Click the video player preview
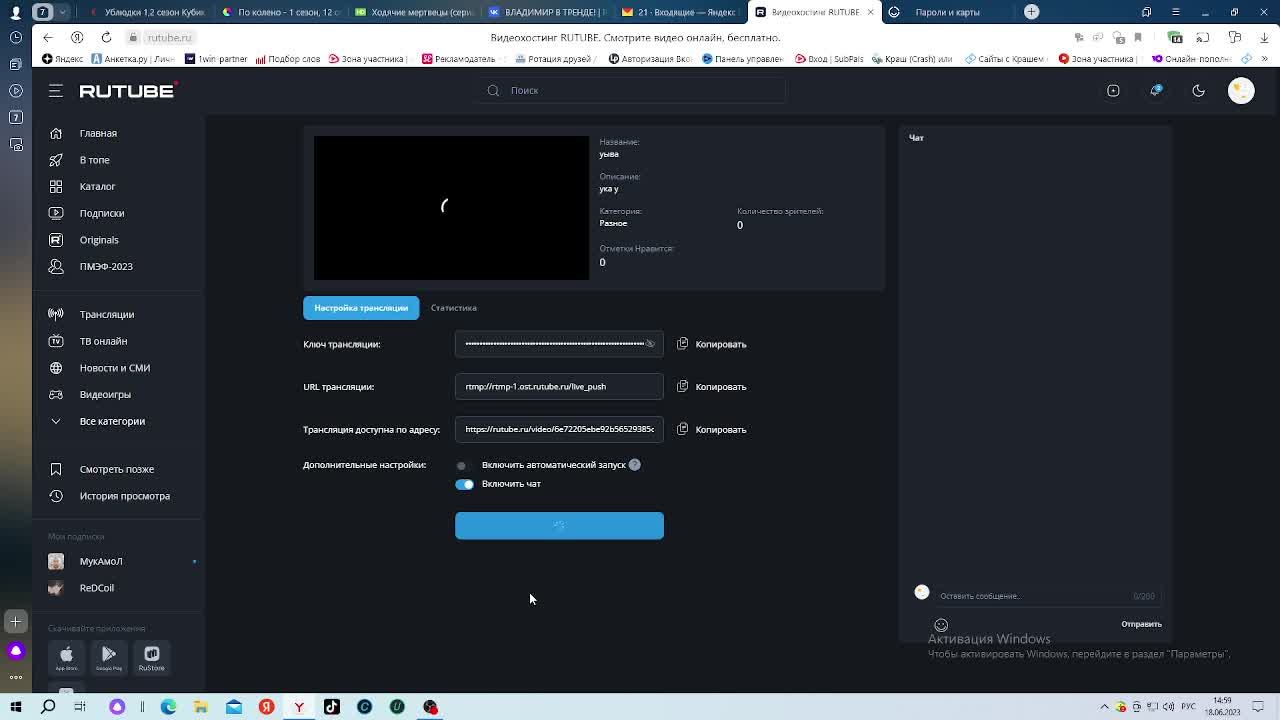 451,208
